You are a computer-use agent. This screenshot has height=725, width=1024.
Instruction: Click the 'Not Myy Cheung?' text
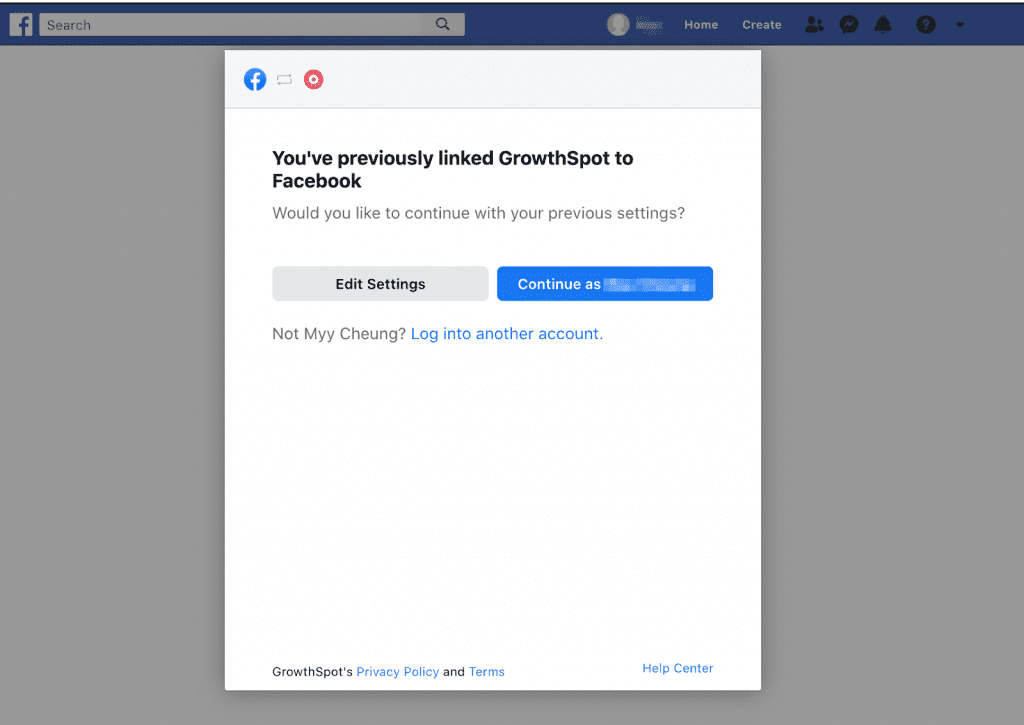pos(339,334)
